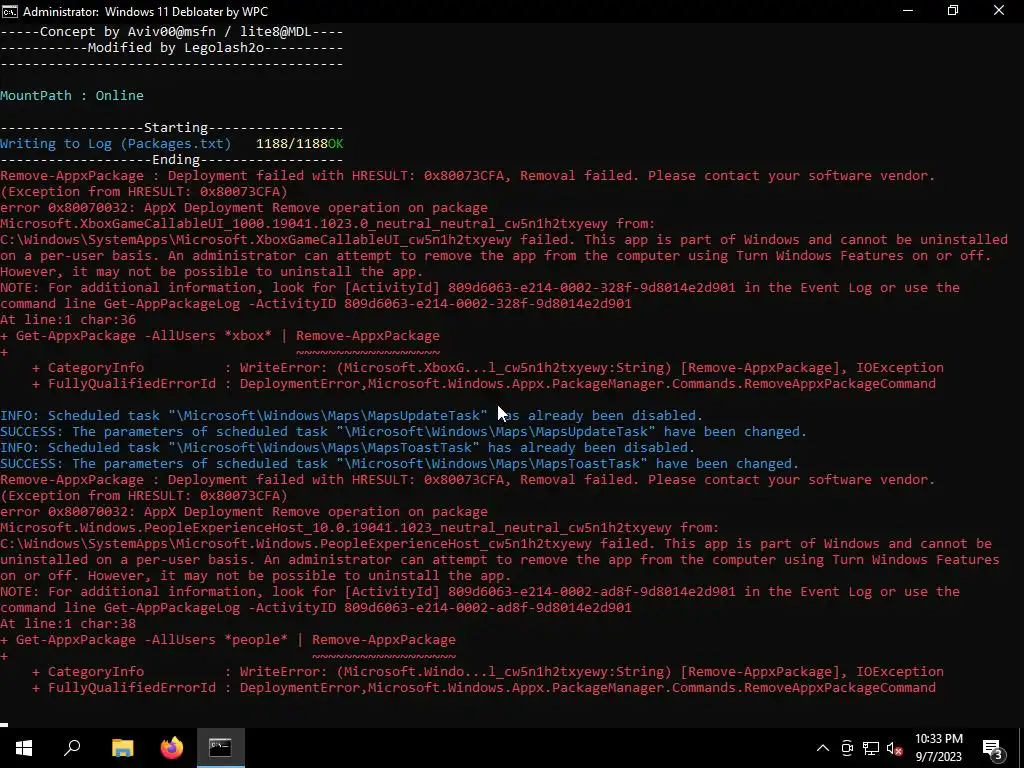Minimize the Debloater console window

click(908, 11)
